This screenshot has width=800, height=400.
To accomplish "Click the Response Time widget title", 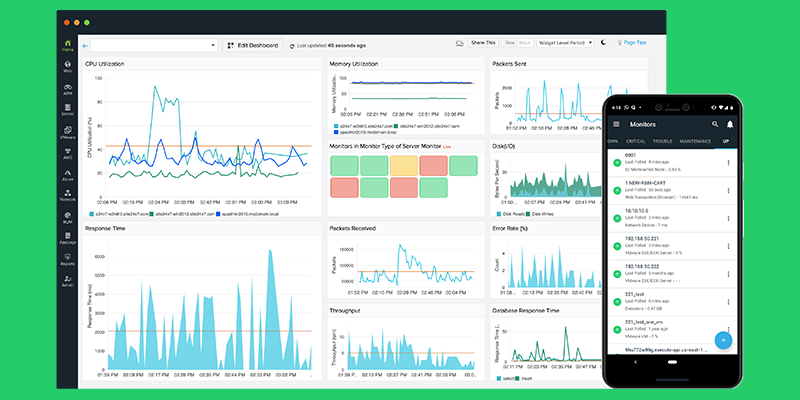I will pos(105,229).
